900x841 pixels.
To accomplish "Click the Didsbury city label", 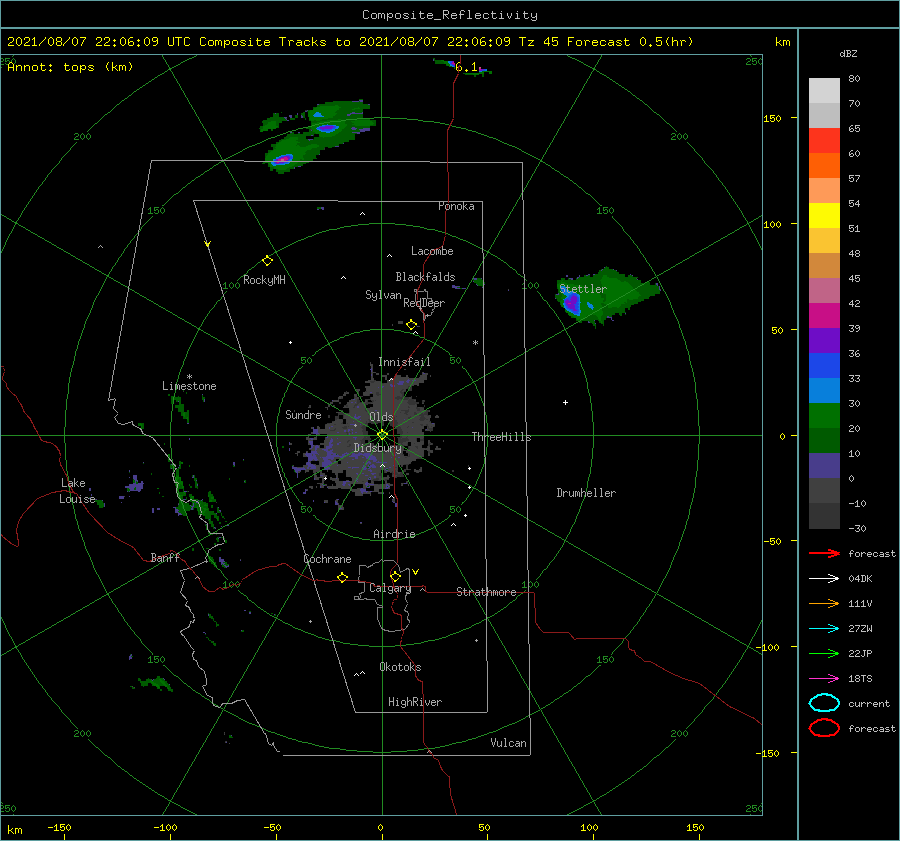I will tap(378, 448).
